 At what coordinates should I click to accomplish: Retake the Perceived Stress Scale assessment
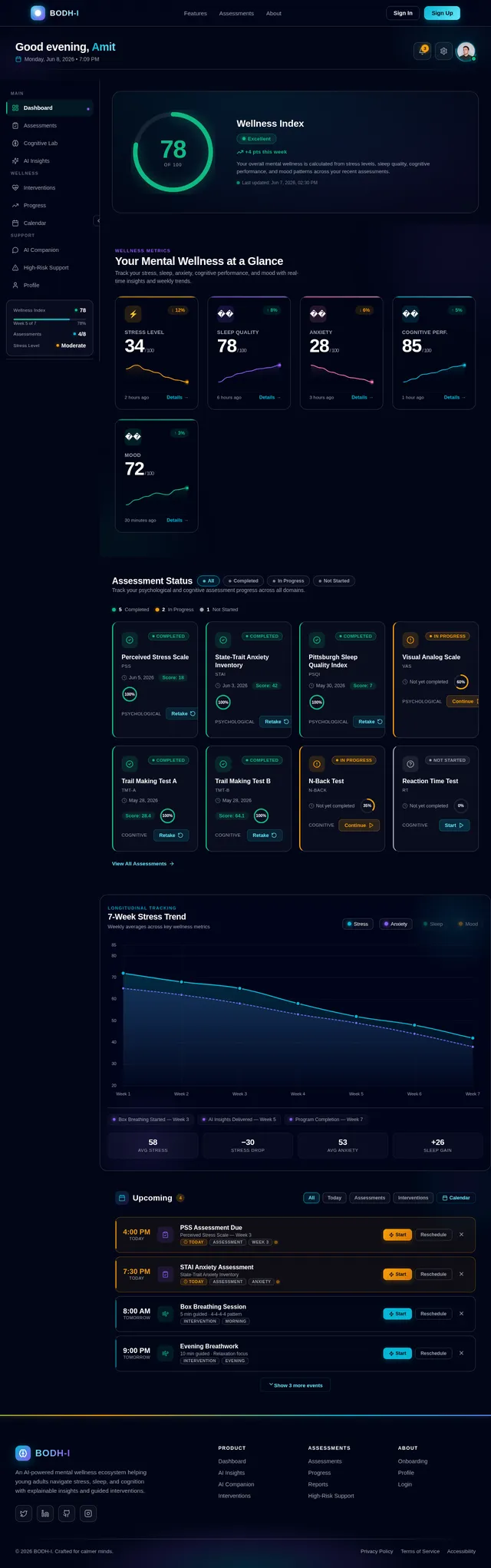point(183,713)
